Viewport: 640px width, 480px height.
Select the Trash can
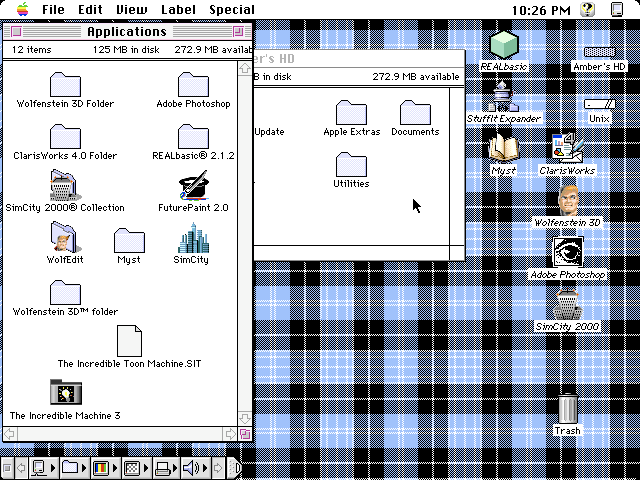click(x=567, y=408)
